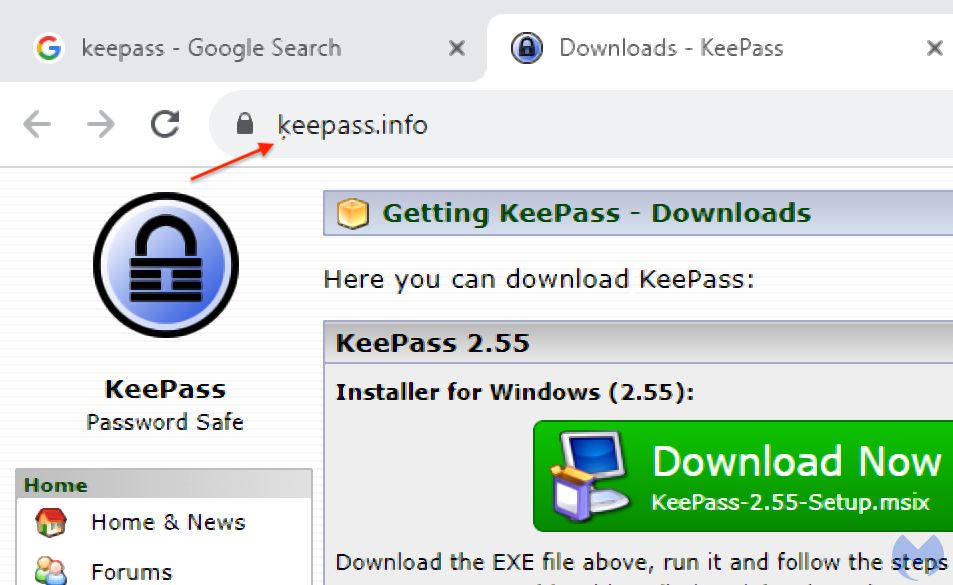Click the house icon next to Home & News
Image resolution: width=953 pixels, height=585 pixels.
click(x=51, y=522)
